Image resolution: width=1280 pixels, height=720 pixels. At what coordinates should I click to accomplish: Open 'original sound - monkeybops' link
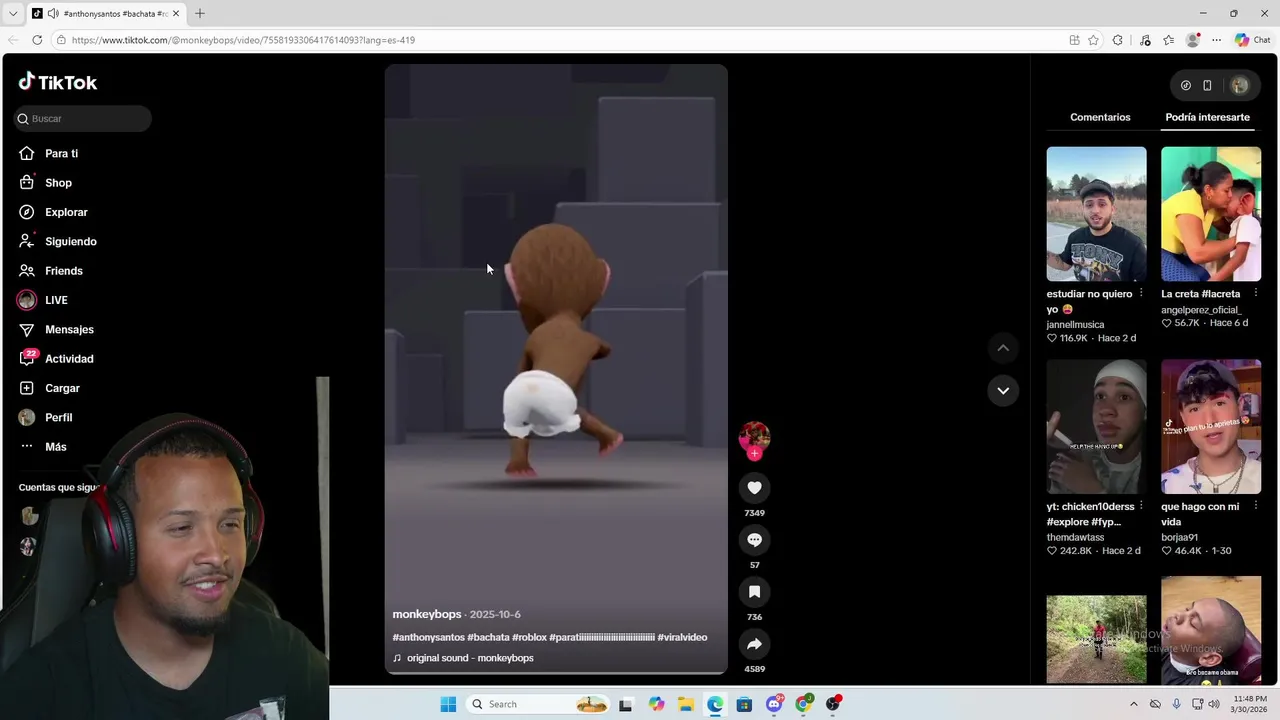click(x=470, y=658)
